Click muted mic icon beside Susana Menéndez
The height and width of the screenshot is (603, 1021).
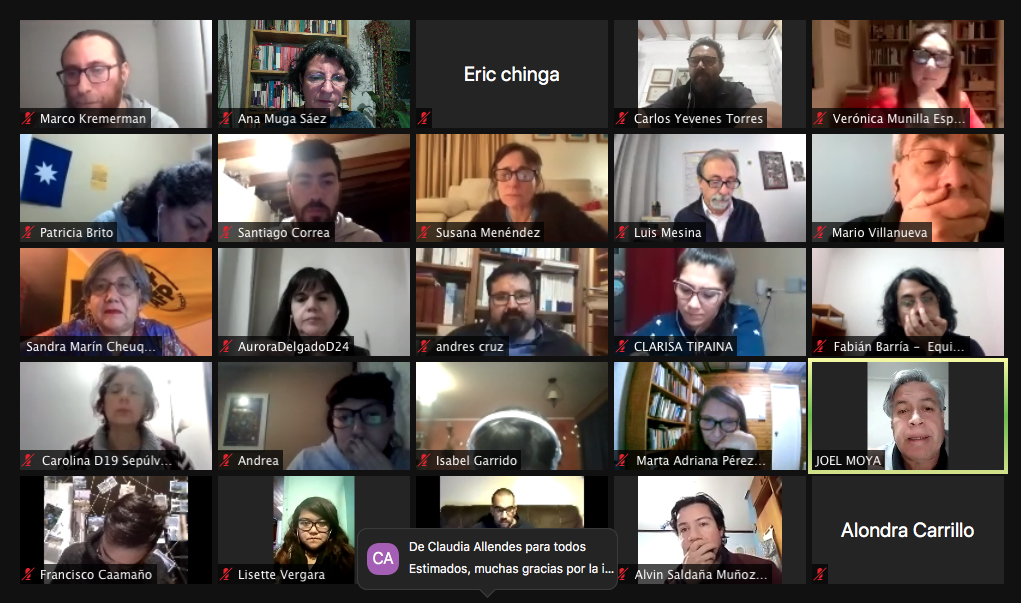pyautogui.click(x=424, y=232)
